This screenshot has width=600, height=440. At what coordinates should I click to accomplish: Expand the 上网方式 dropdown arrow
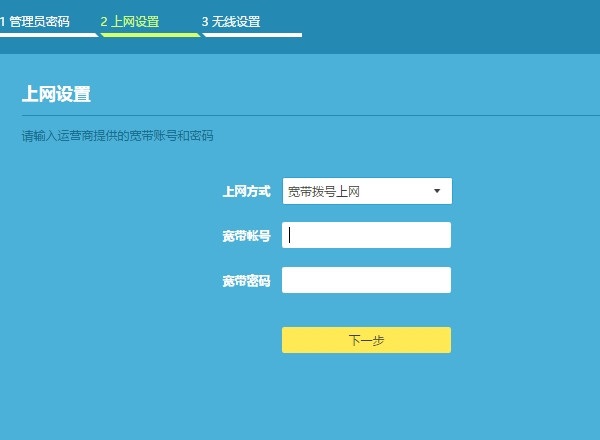pyautogui.click(x=437, y=191)
